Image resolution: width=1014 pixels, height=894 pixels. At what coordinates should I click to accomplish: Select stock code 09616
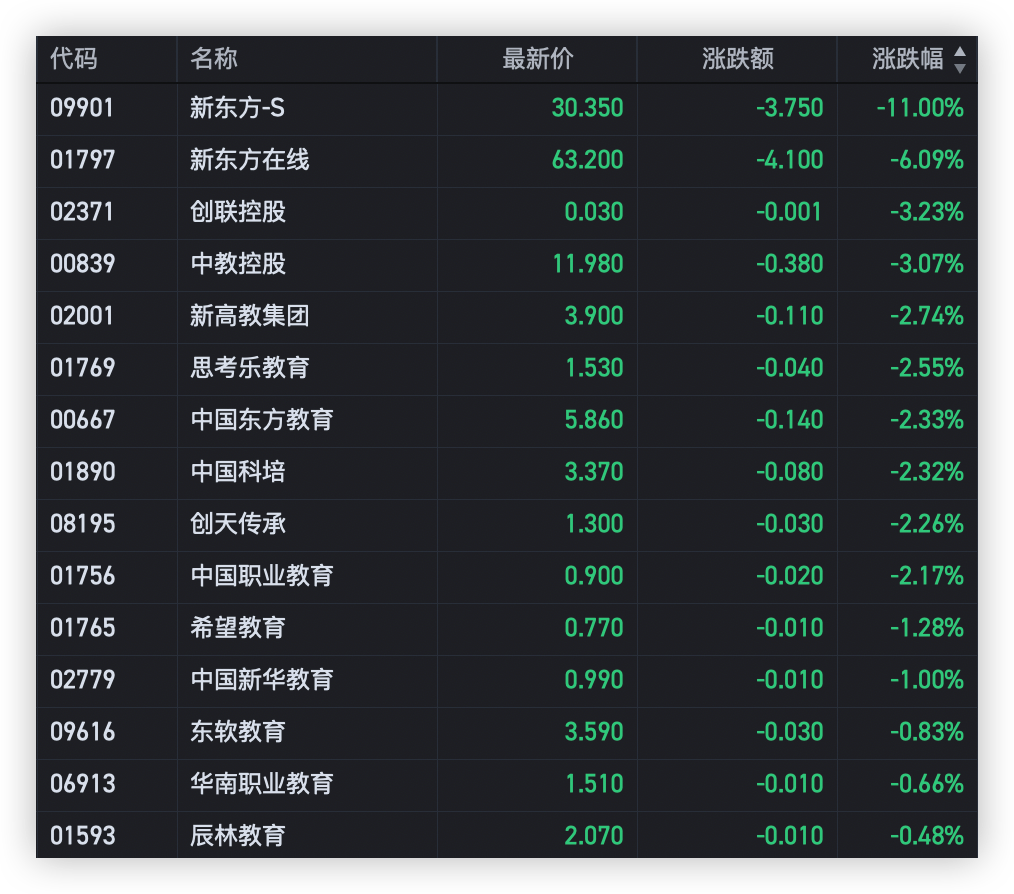[82, 732]
